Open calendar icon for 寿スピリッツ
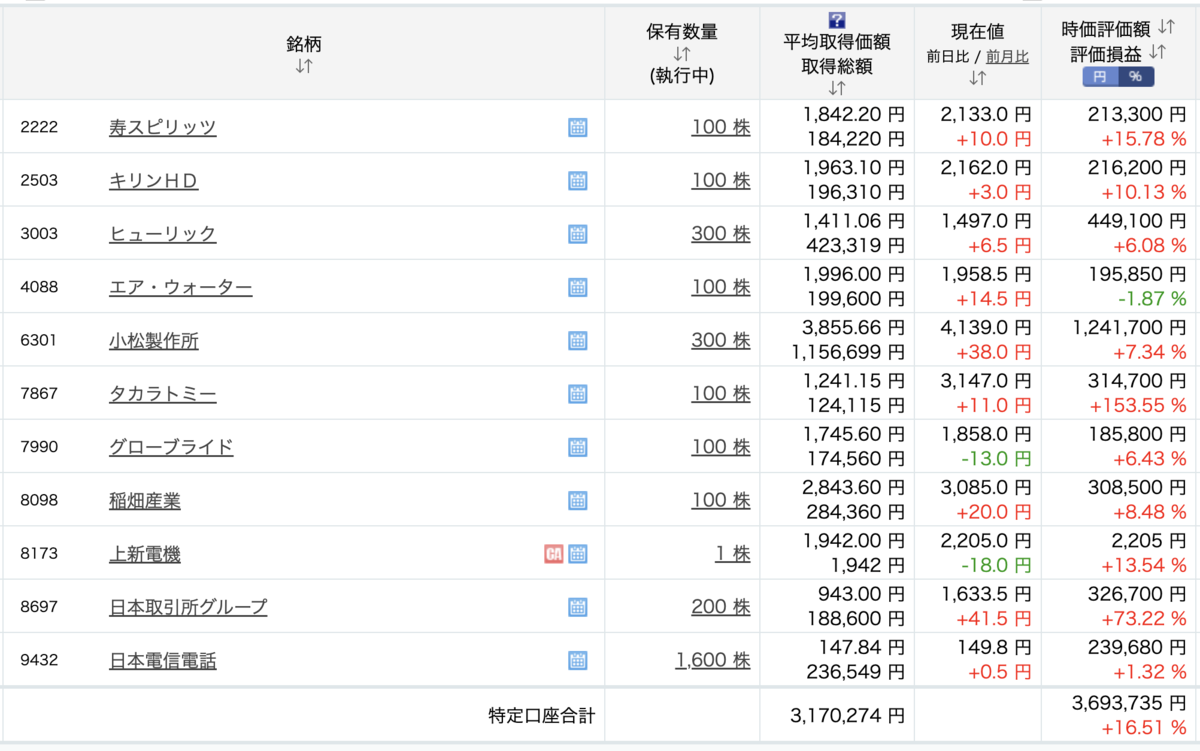1200x751 pixels. [x=577, y=127]
